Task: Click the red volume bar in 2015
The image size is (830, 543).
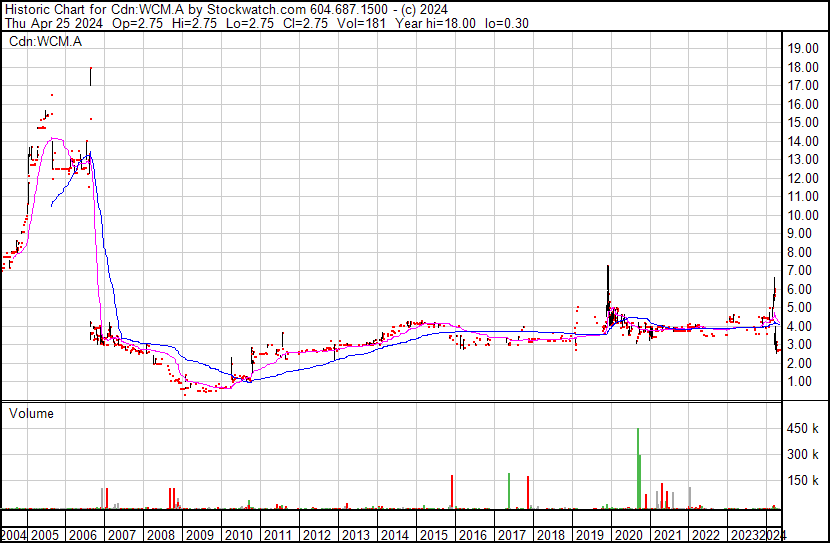Action: click(x=452, y=491)
